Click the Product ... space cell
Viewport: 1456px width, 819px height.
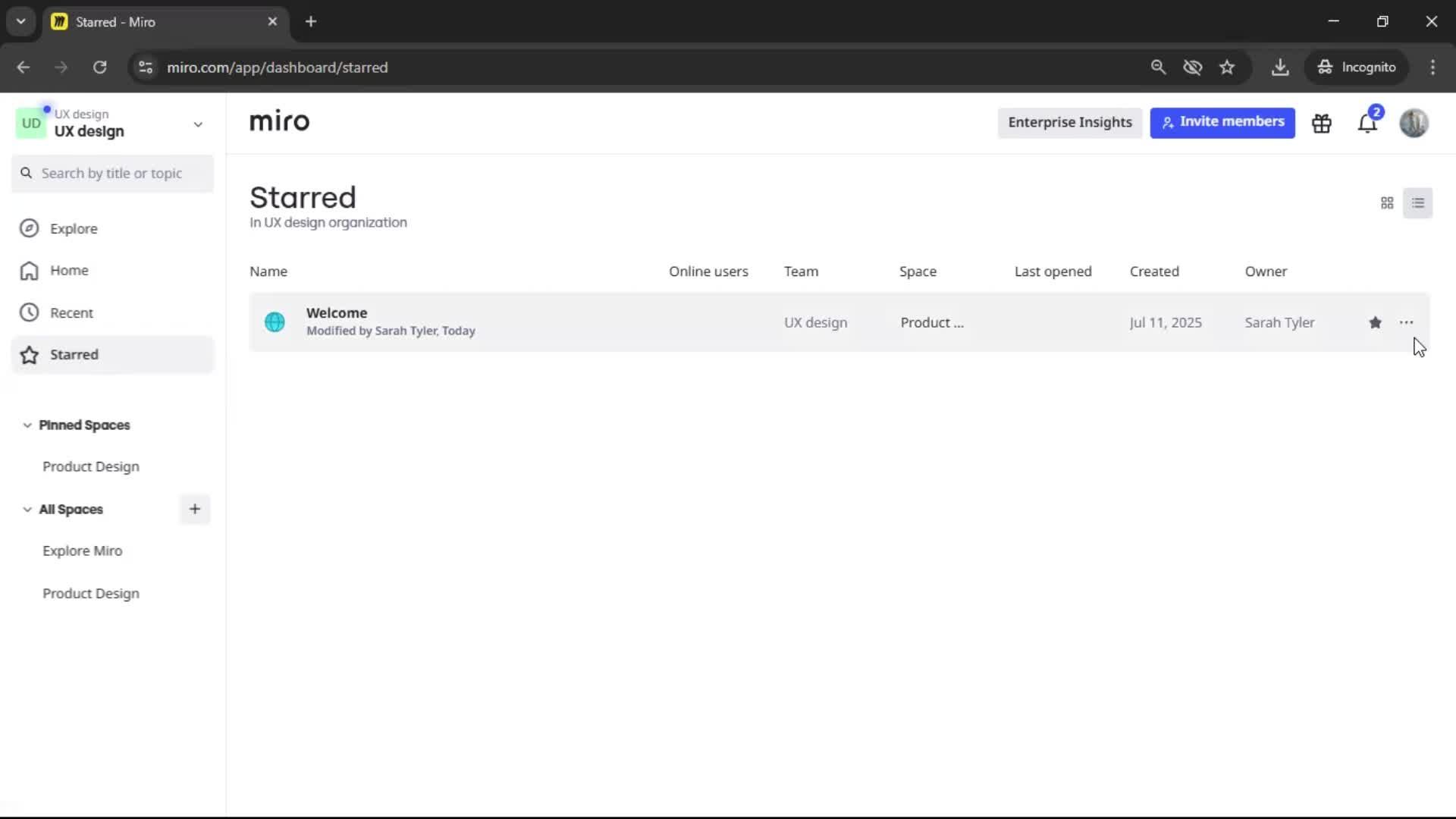point(932,323)
